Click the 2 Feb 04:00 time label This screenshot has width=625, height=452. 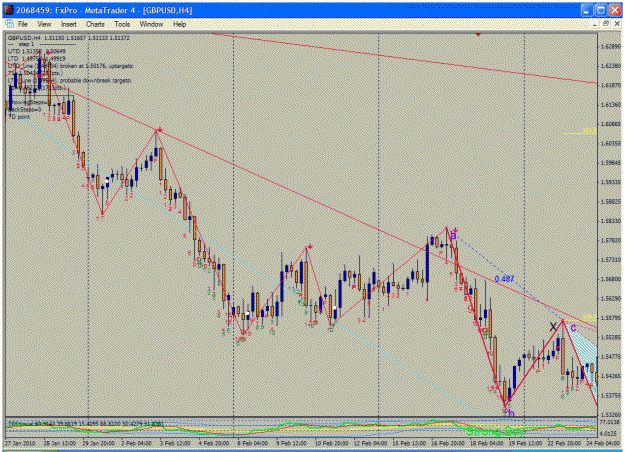[137, 443]
